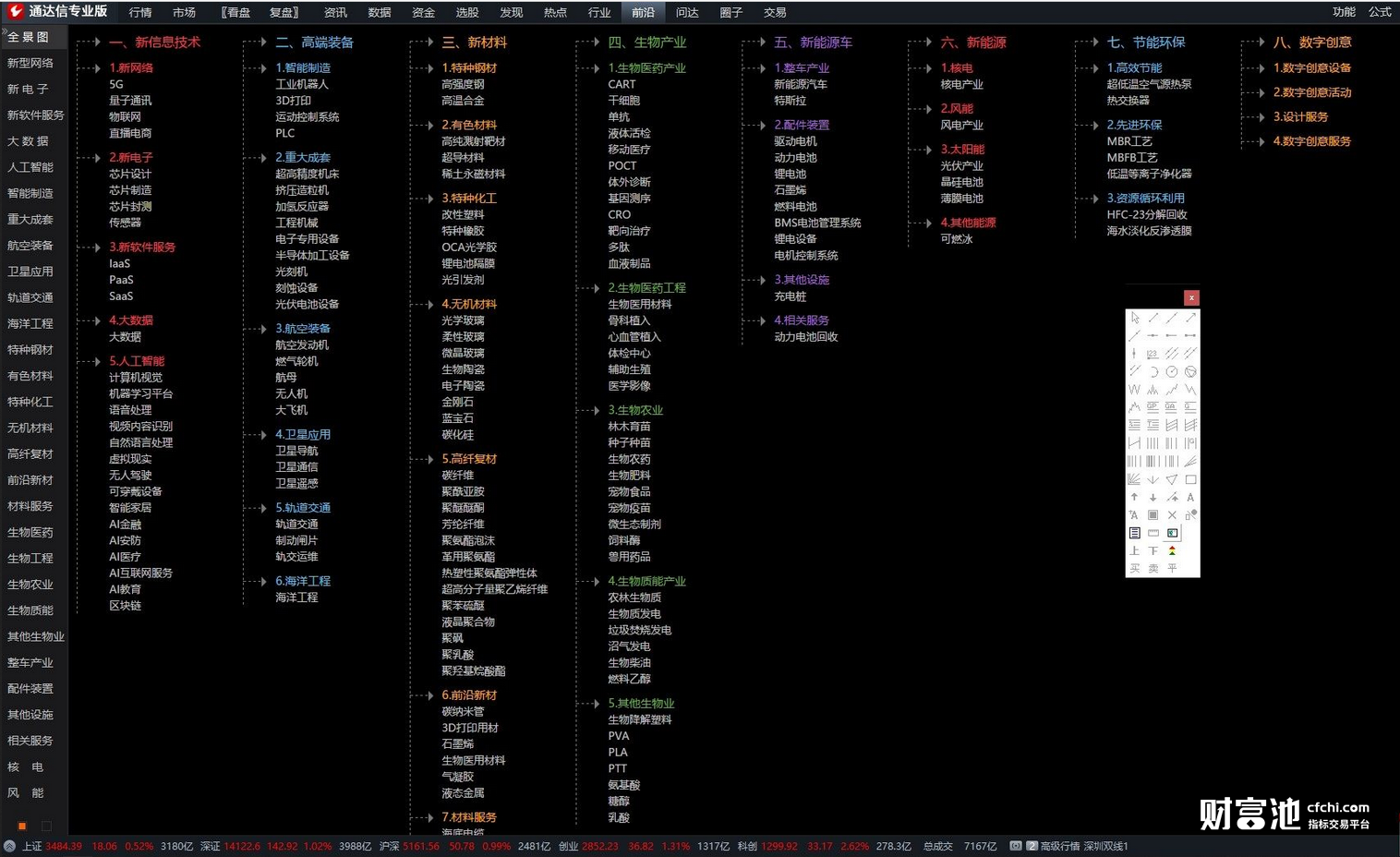Open the 5.人工智能 subcategory
Image resolution: width=1400 pixels, height=857 pixels.
click(x=137, y=361)
